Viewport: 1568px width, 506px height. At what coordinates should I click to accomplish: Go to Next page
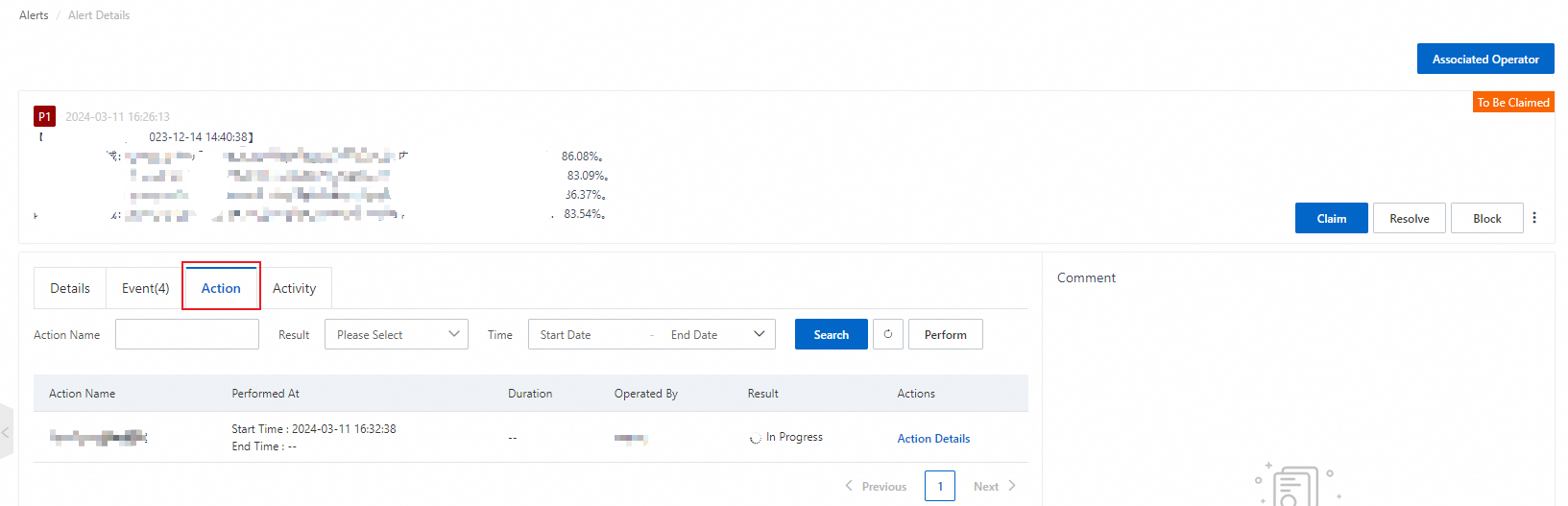995,486
